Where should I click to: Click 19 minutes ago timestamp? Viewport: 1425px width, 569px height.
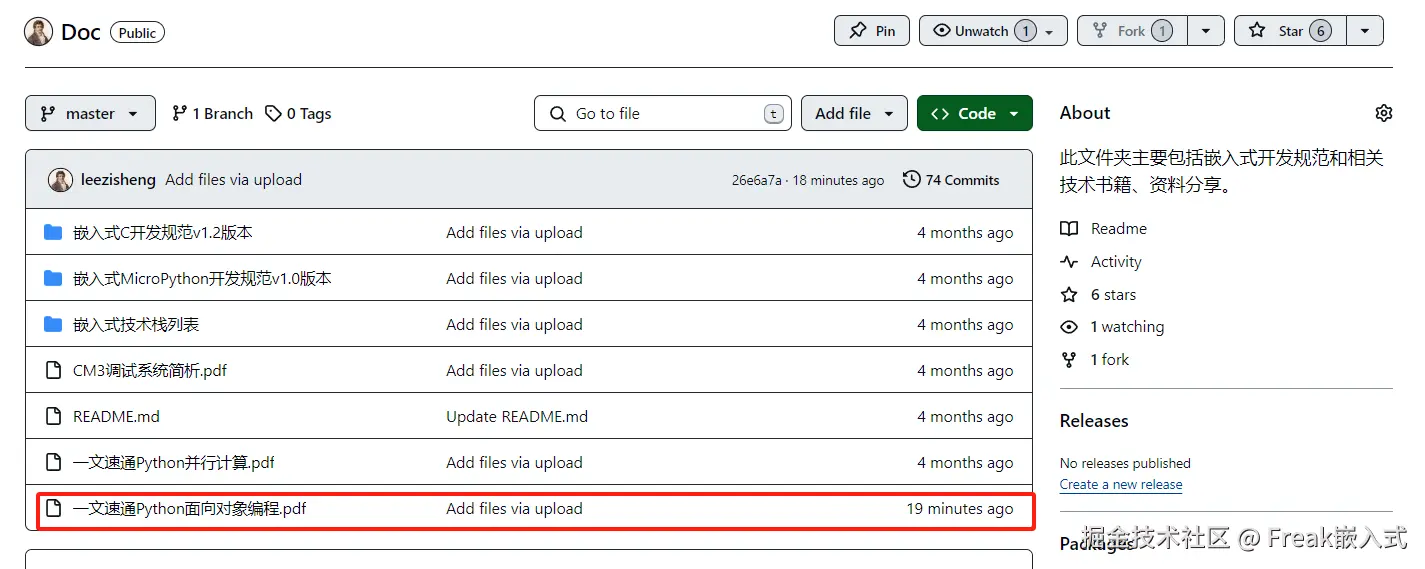point(960,509)
